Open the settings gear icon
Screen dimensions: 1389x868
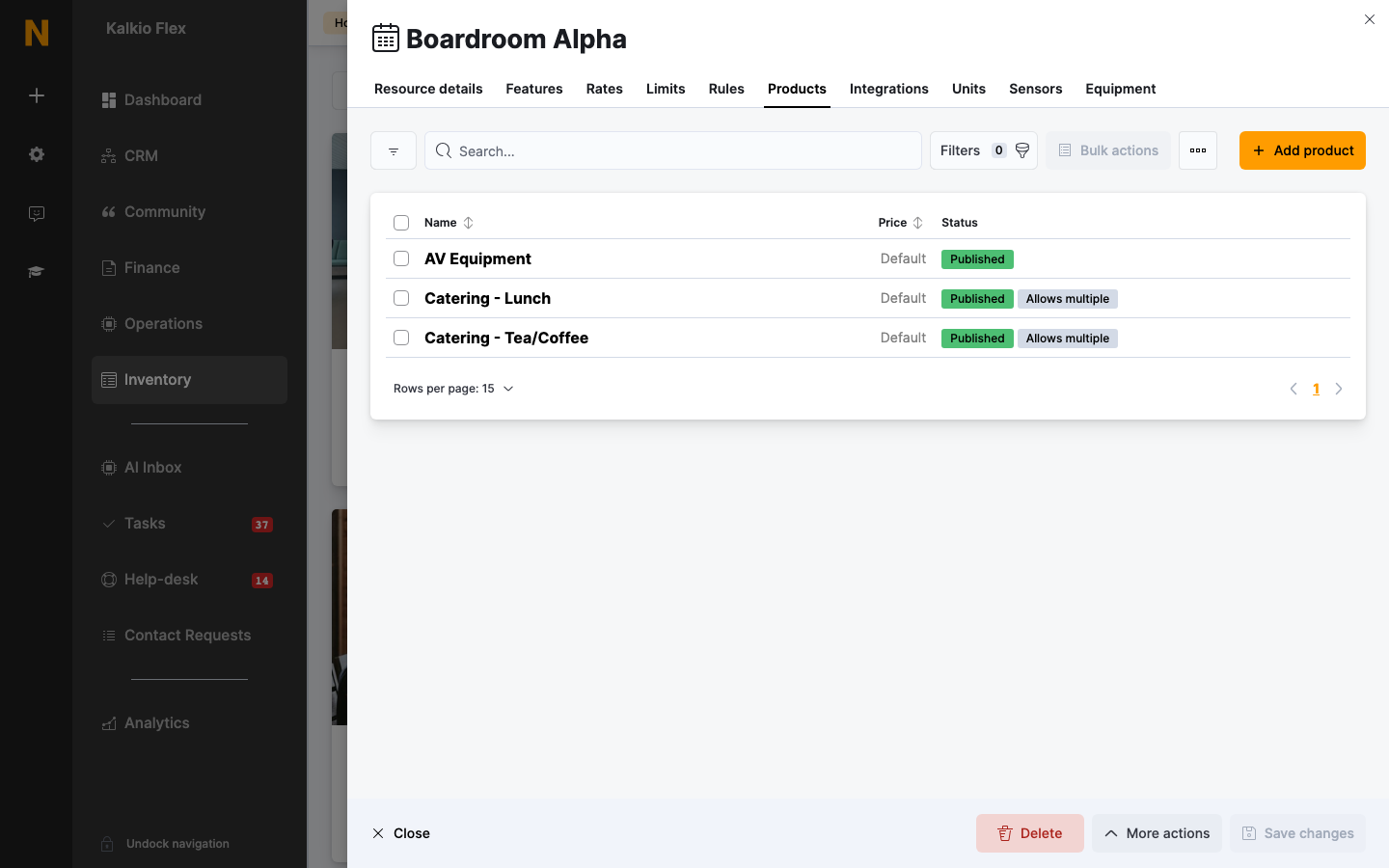pyautogui.click(x=37, y=154)
